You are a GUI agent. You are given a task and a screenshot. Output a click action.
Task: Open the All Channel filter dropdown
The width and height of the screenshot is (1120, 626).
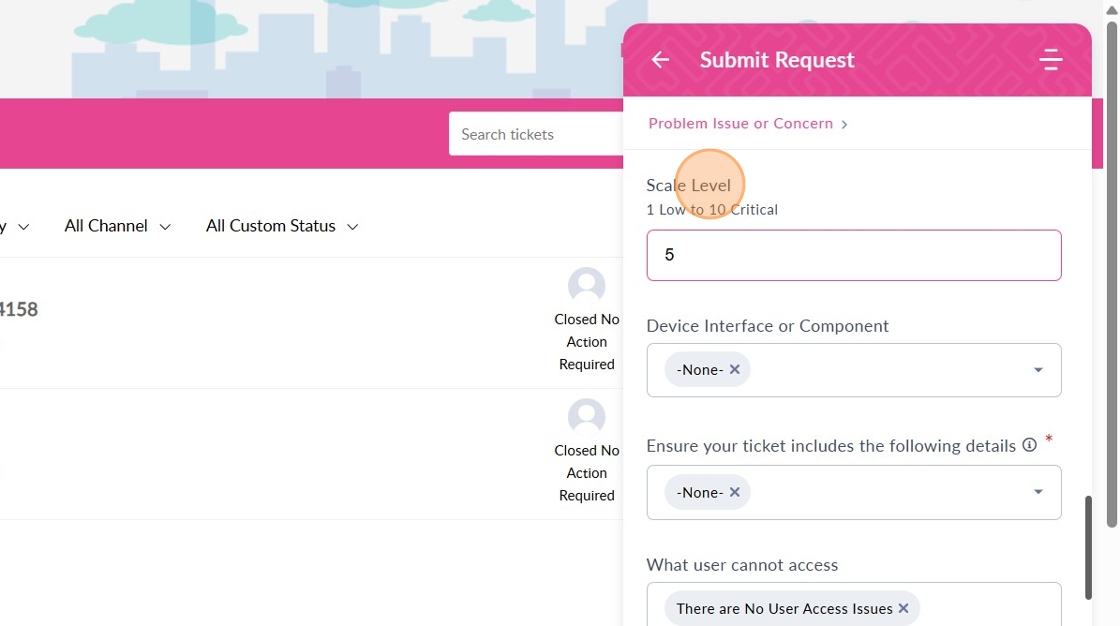click(x=117, y=226)
